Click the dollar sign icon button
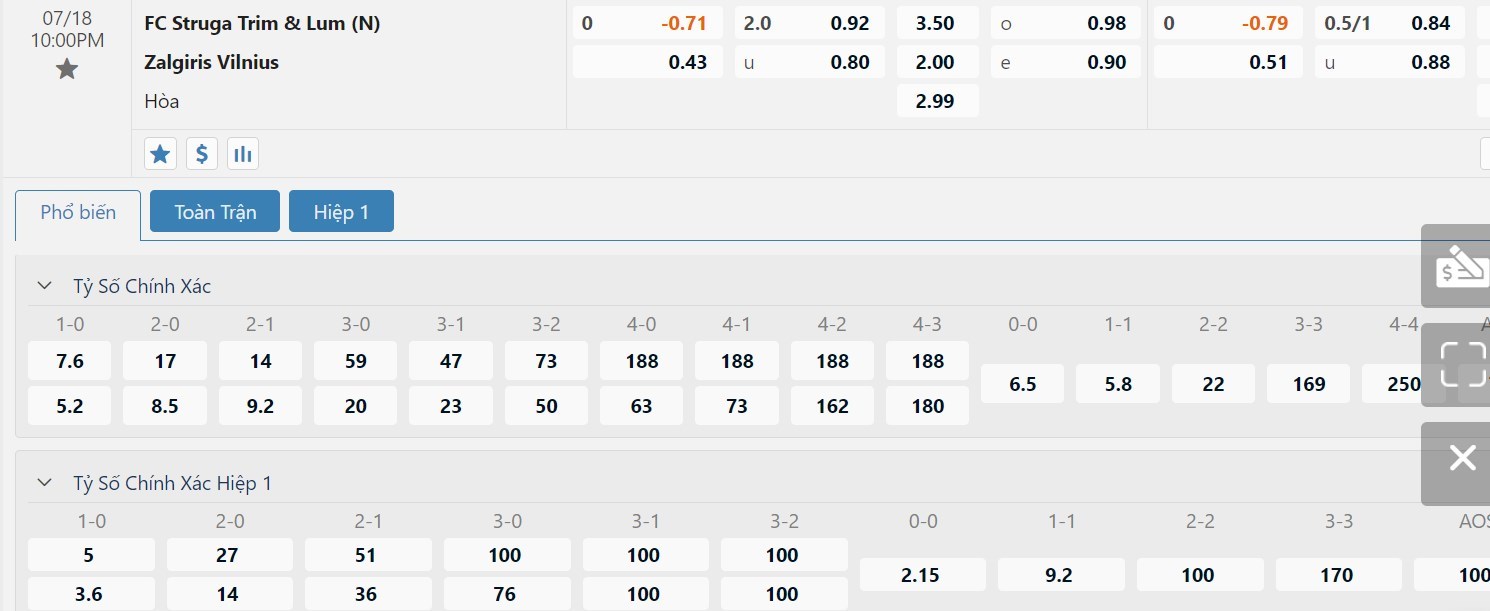 201,154
